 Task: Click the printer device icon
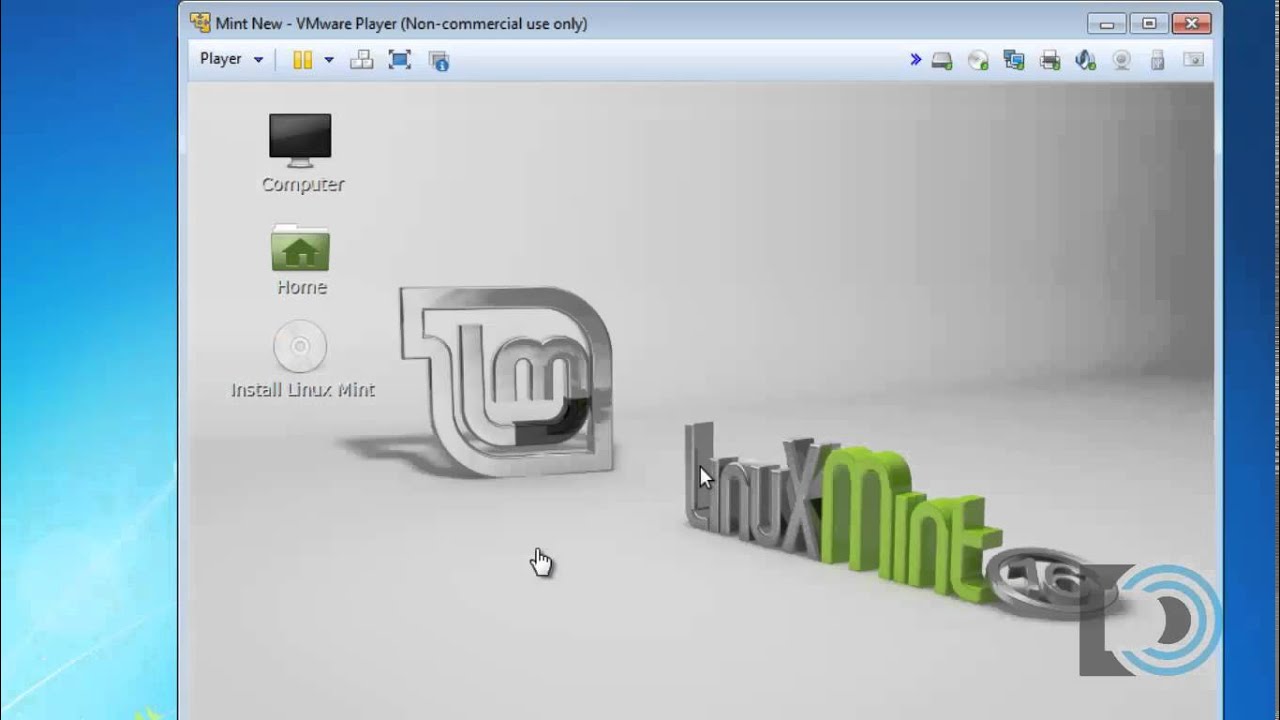click(1050, 61)
